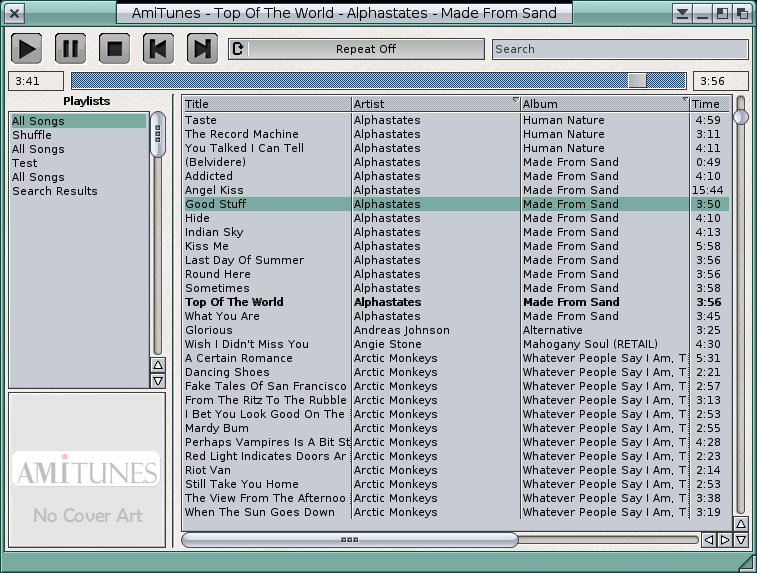Viewport: 757px width, 573px height.
Task: Click the song list vertical scrollbar knob
Action: (741, 116)
